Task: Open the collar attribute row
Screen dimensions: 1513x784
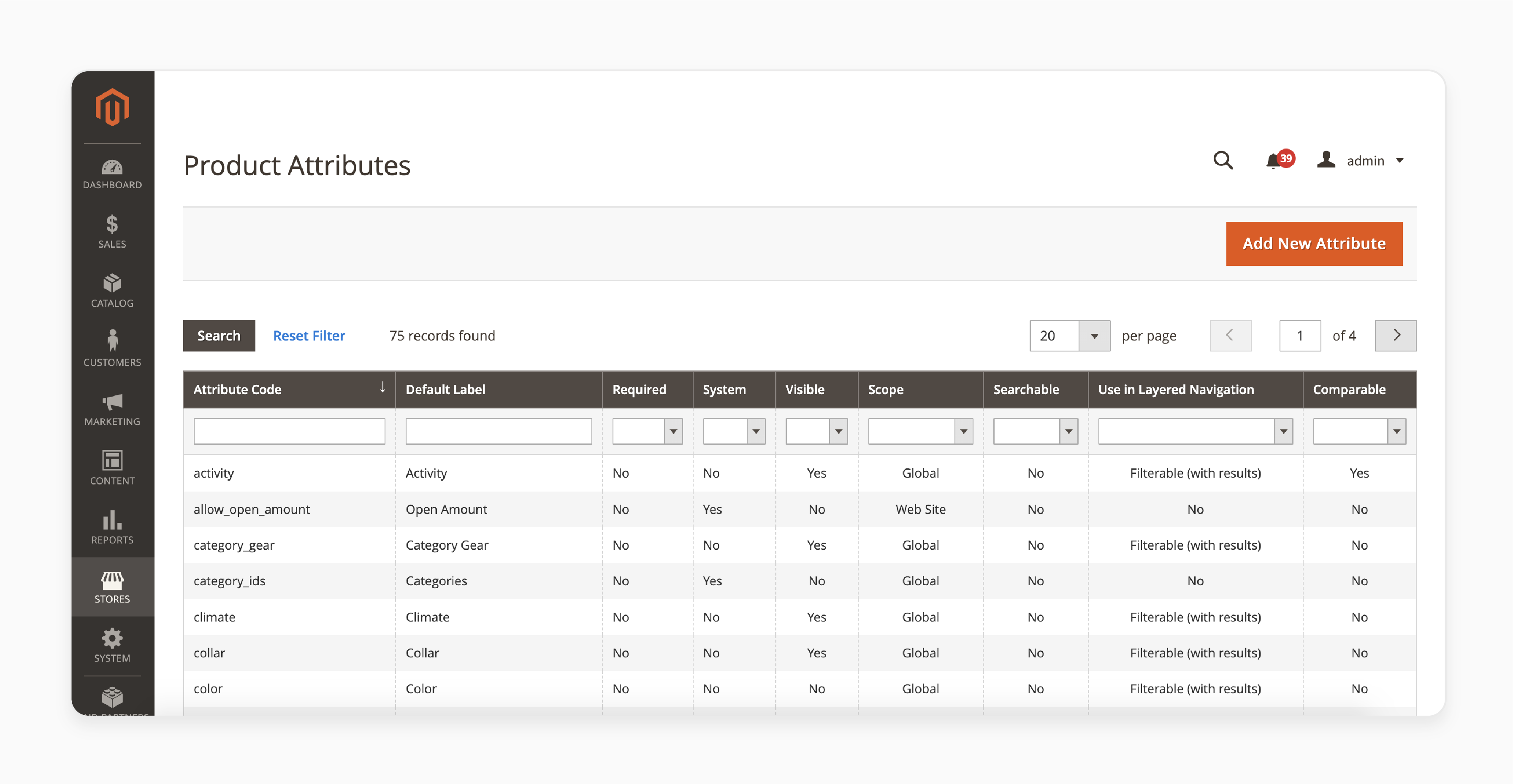Action: click(800, 653)
